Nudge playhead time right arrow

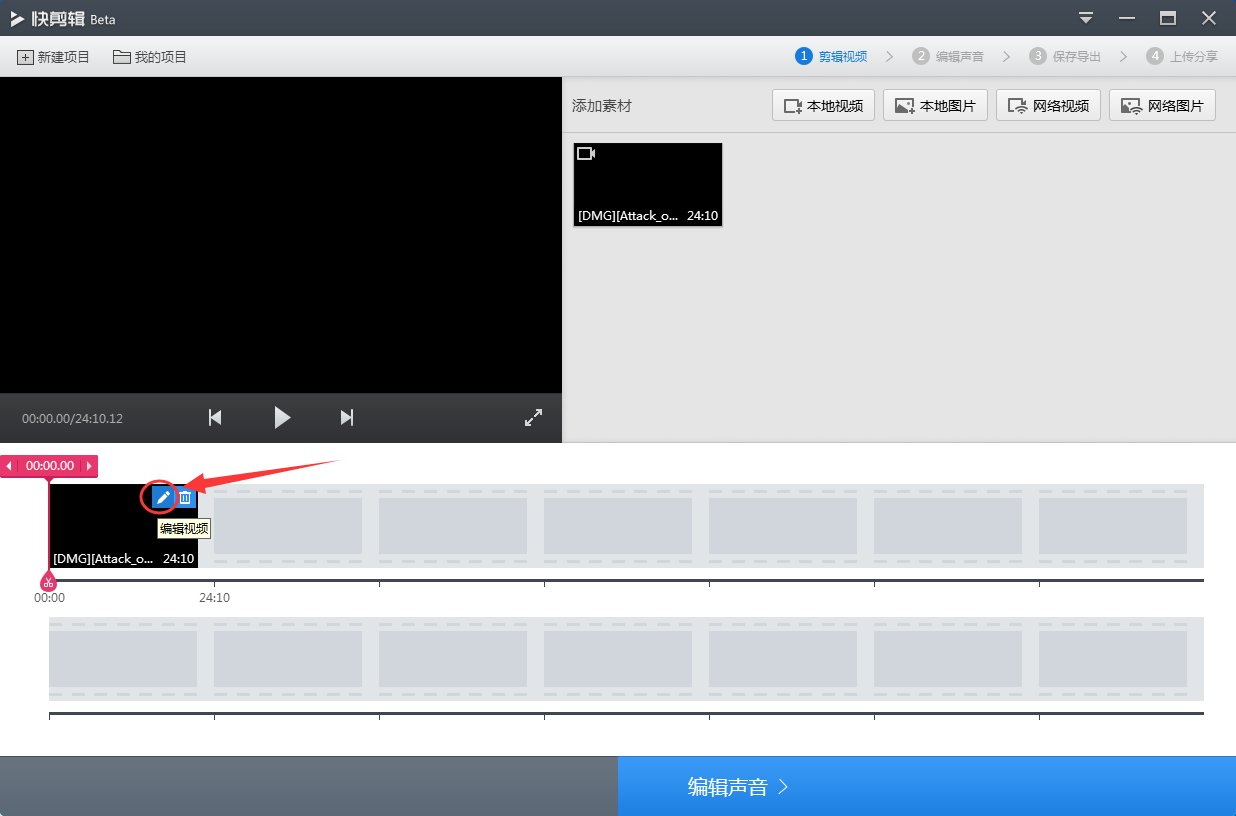point(89,466)
